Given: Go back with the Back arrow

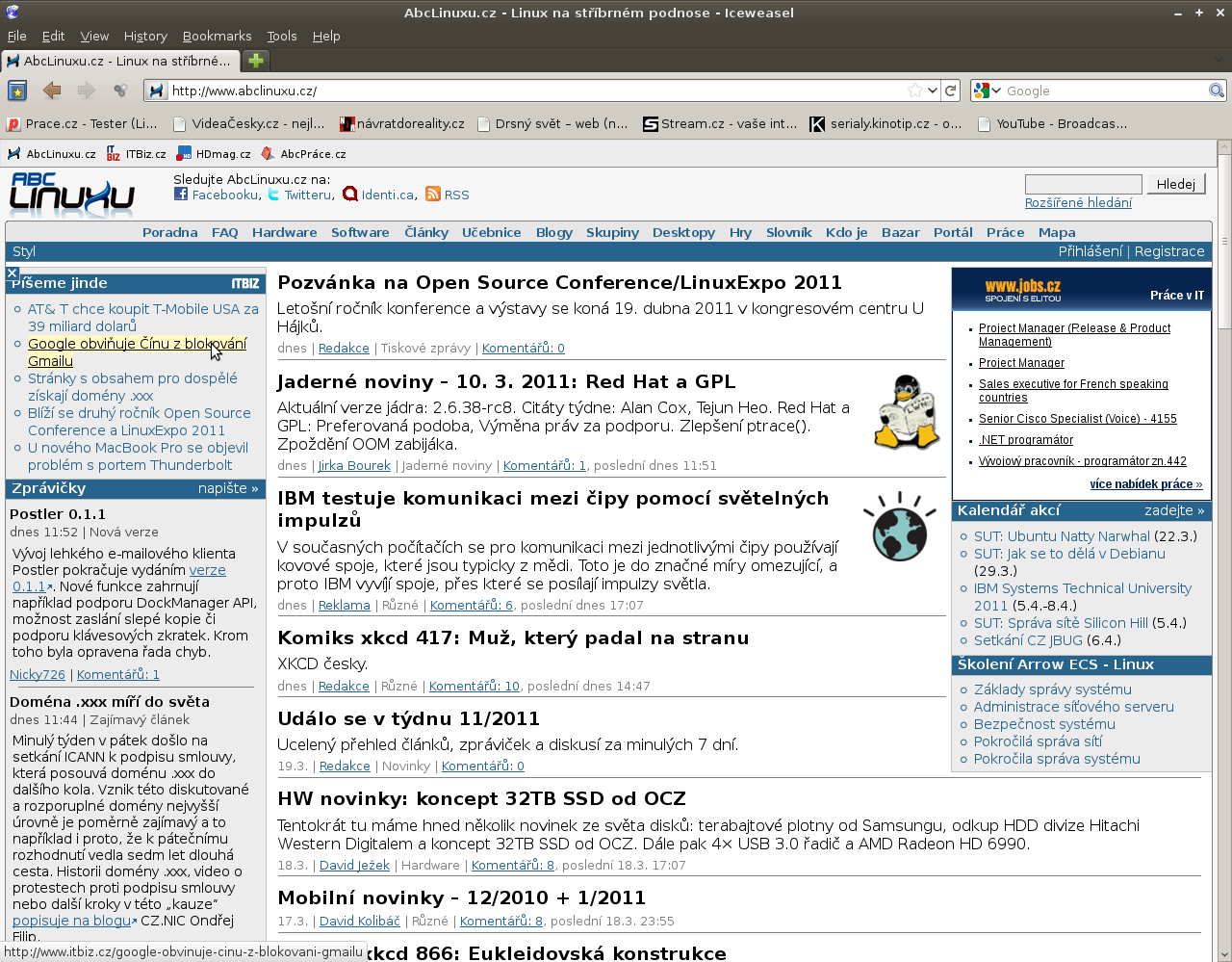Looking at the screenshot, I should (x=52, y=91).
